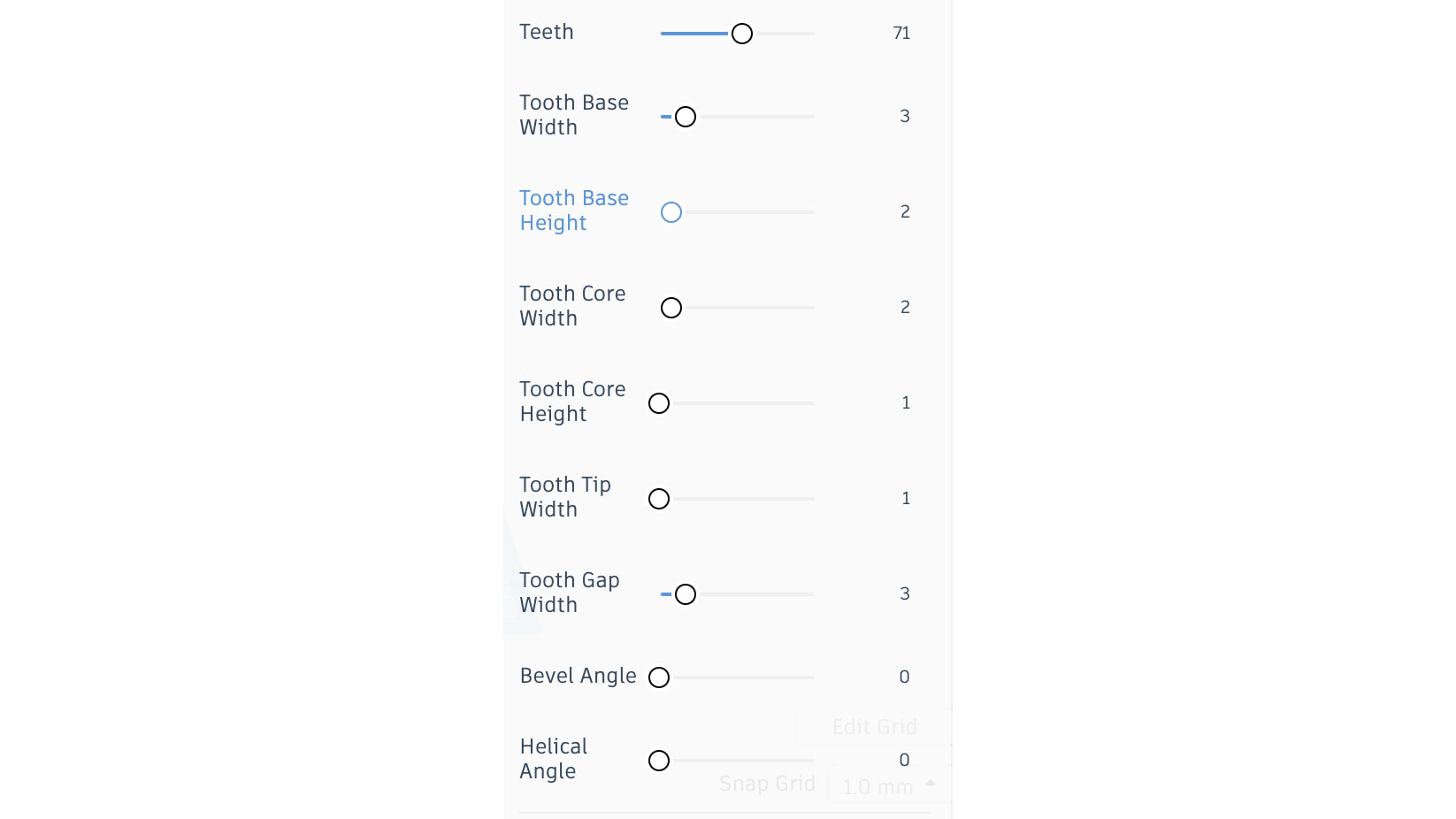The width and height of the screenshot is (1456, 819).
Task: Click the Teeth value field showing 71
Action: (x=901, y=34)
